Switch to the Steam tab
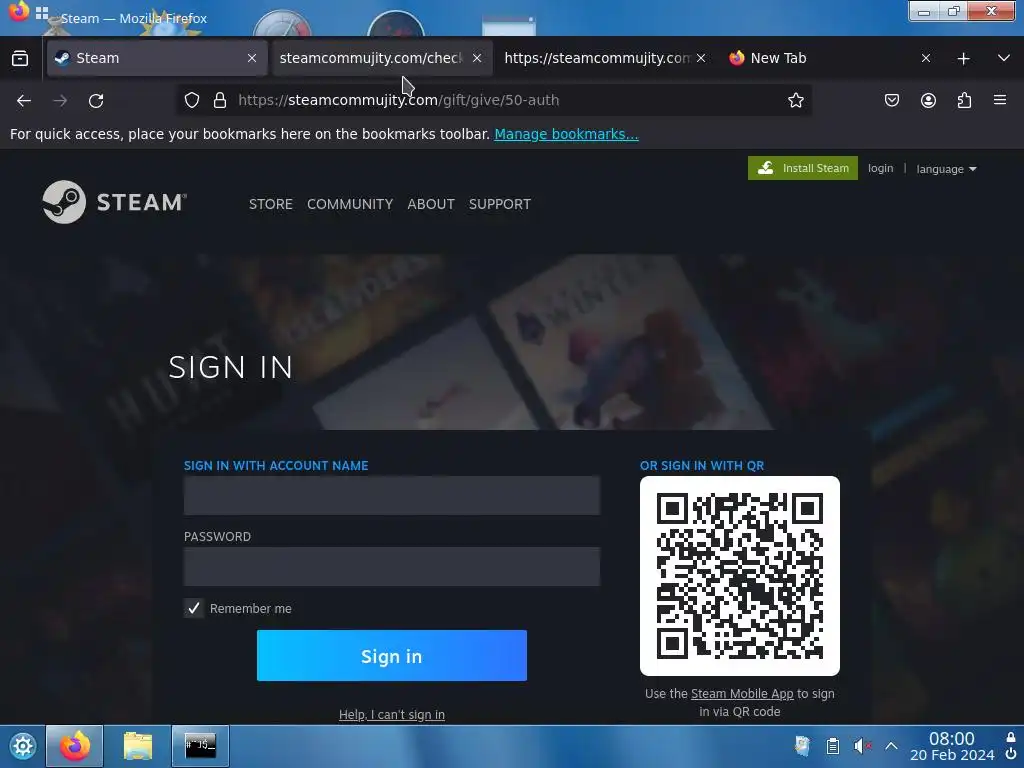The image size is (1024, 768). click(x=157, y=58)
